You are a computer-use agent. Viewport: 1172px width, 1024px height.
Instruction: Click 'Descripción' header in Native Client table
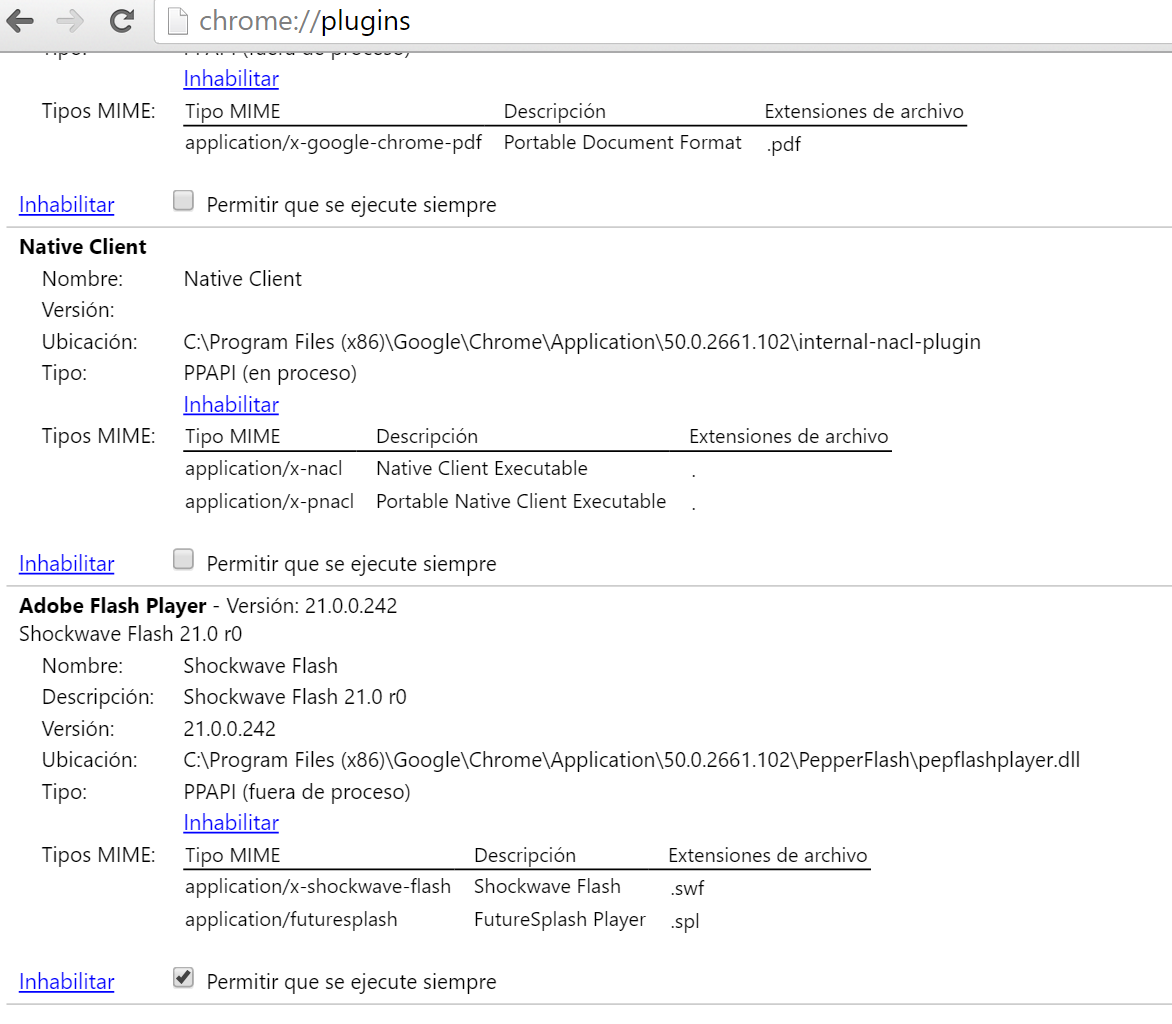click(427, 437)
